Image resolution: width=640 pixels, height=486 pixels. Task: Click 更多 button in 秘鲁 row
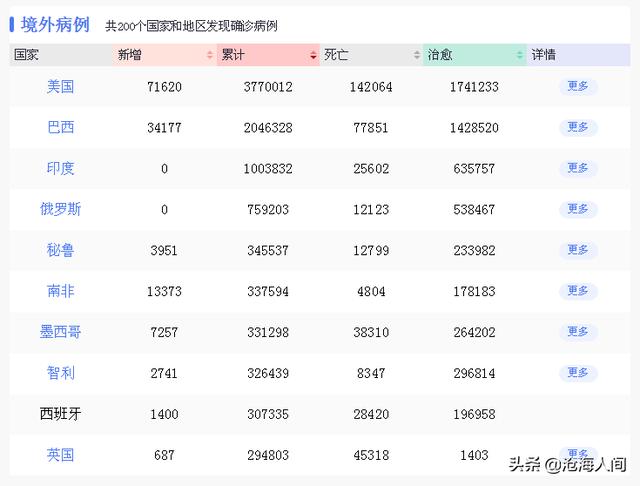click(578, 250)
